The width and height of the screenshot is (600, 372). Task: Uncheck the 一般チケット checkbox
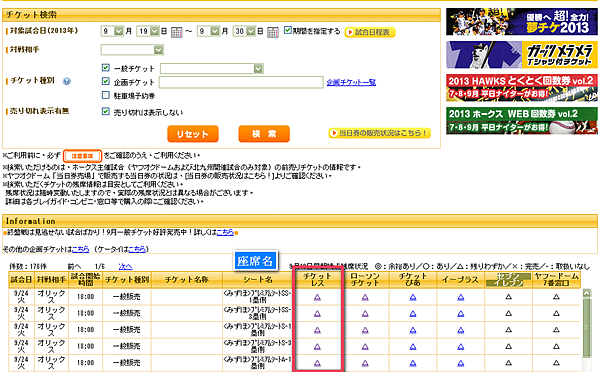click(x=106, y=68)
